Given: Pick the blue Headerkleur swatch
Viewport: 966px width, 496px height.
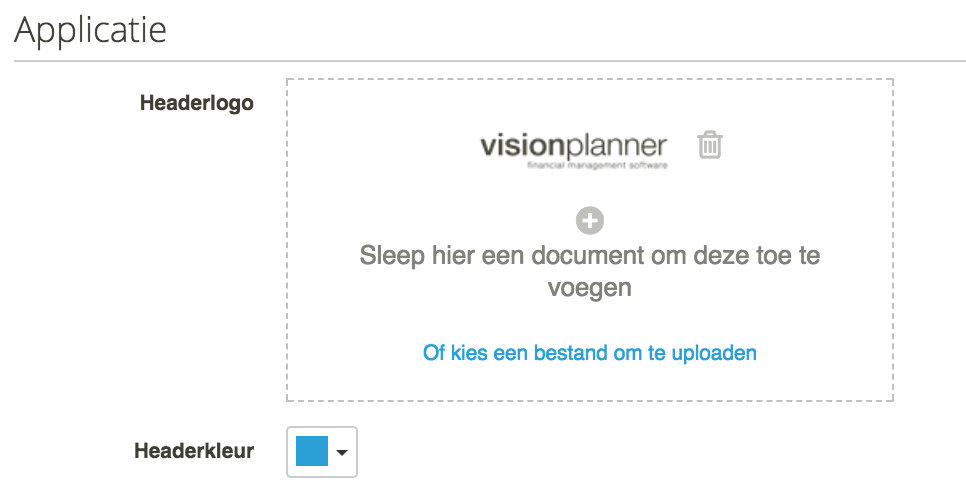Looking at the screenshot, I should (x=312, y=451).
